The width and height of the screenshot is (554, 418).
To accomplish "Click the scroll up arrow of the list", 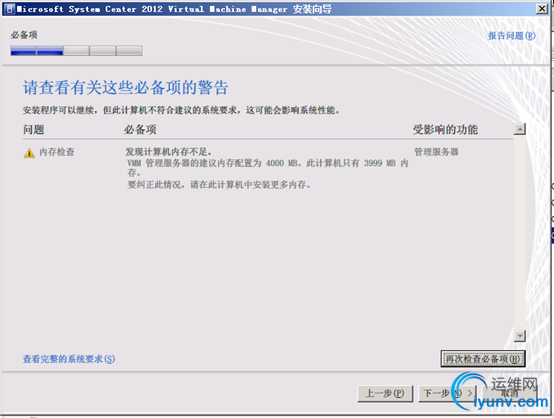I will click(519, 129).
